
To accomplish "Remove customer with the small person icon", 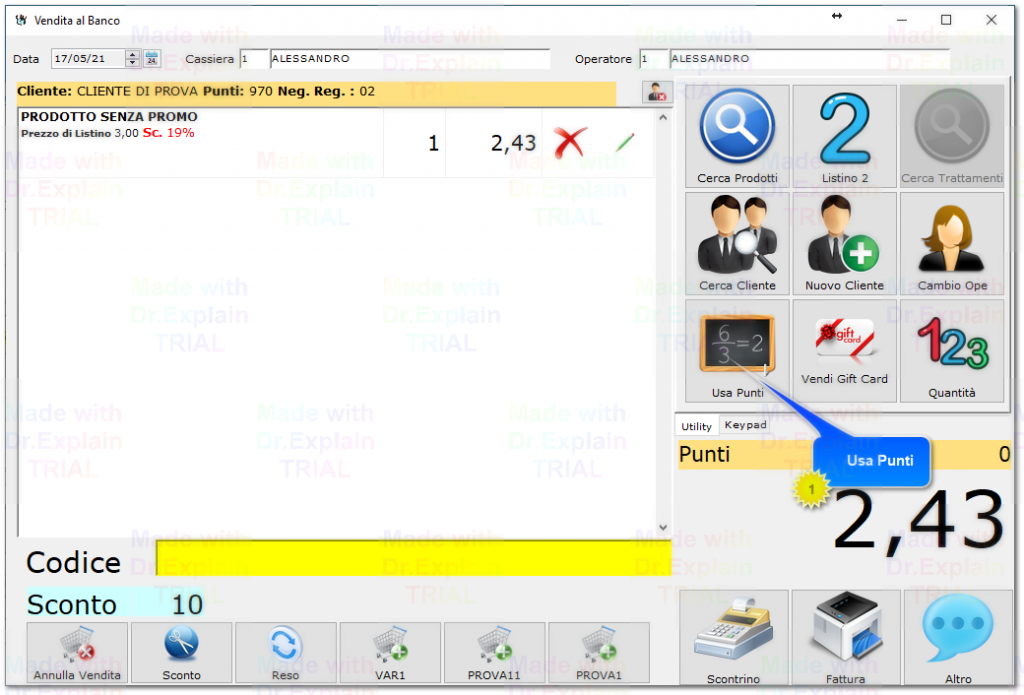I will pos(656,93).
